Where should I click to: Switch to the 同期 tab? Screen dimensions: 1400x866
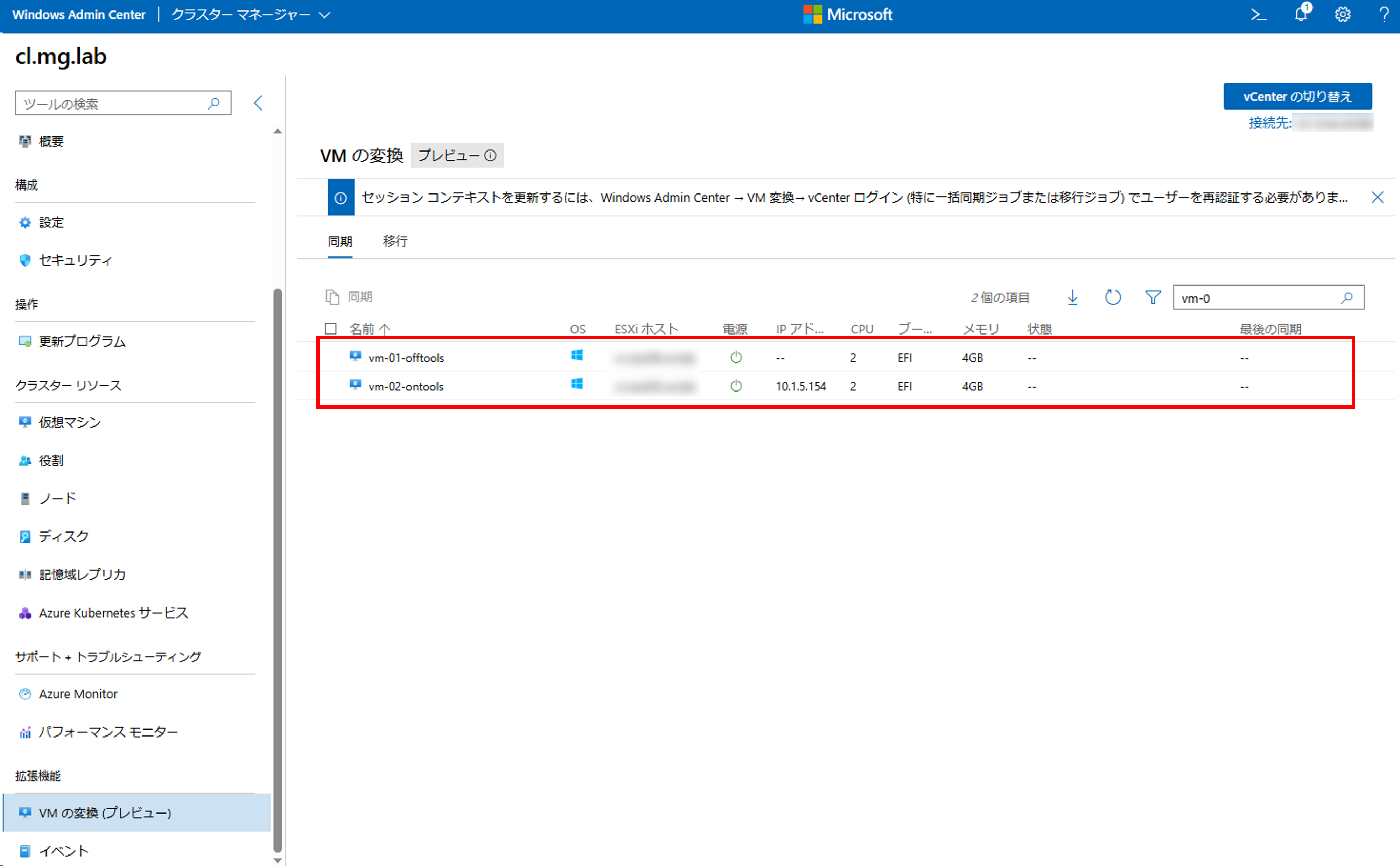point(340,241)
